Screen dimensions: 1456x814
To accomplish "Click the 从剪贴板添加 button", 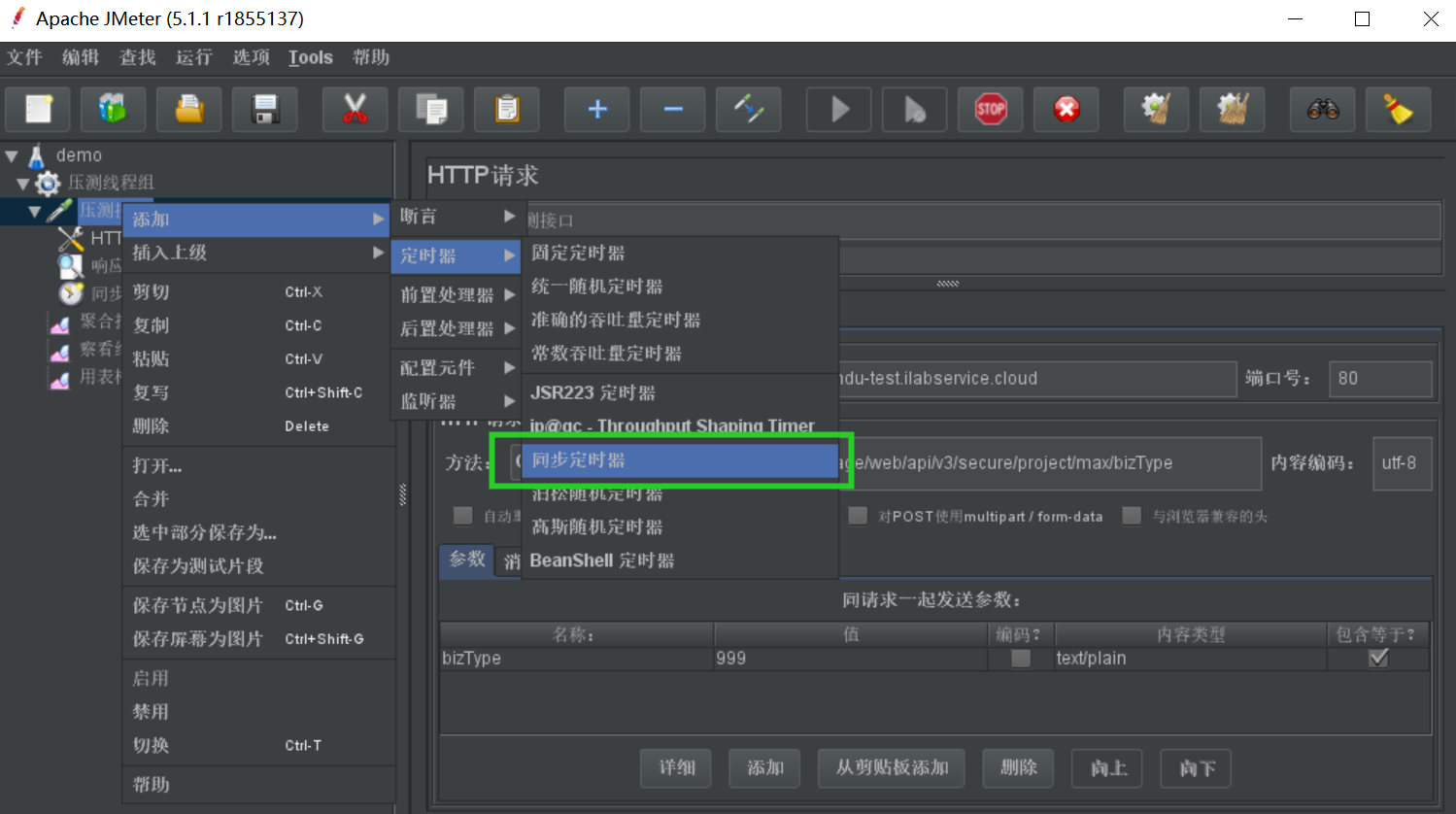I will (x=892, y=767).
